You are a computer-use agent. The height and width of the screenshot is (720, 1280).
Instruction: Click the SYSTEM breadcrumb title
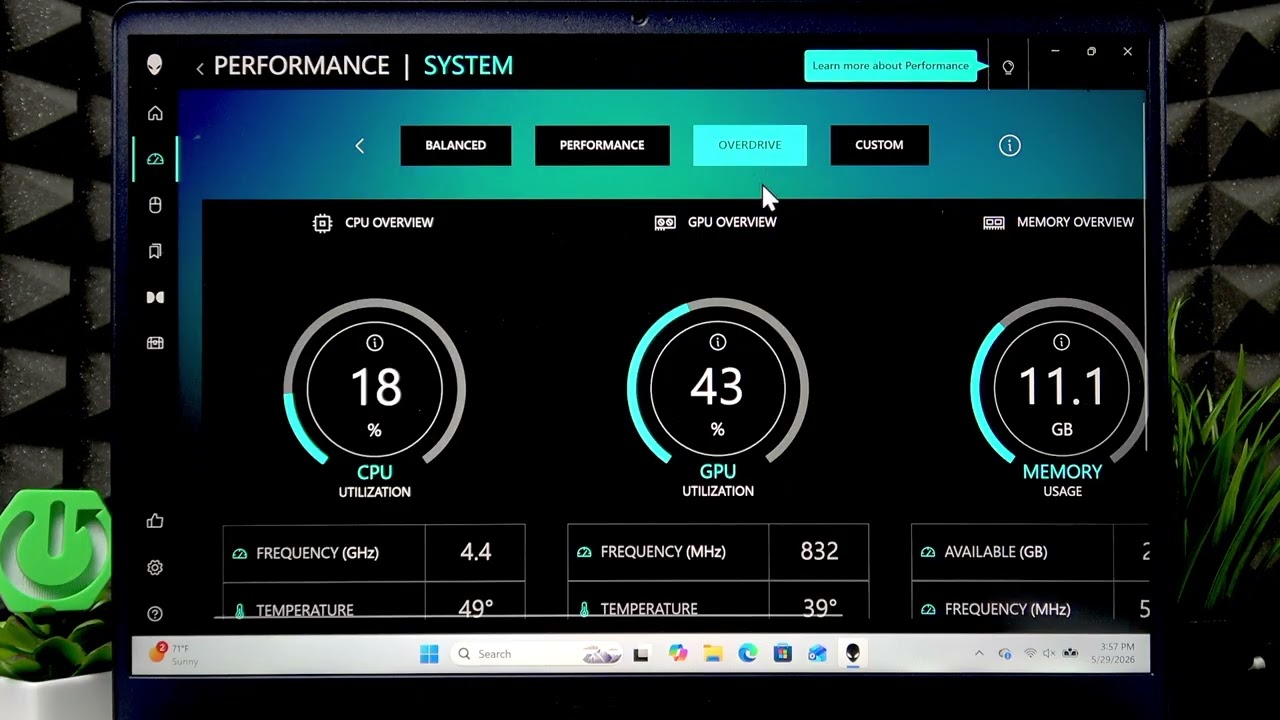(x=468, y=66)
